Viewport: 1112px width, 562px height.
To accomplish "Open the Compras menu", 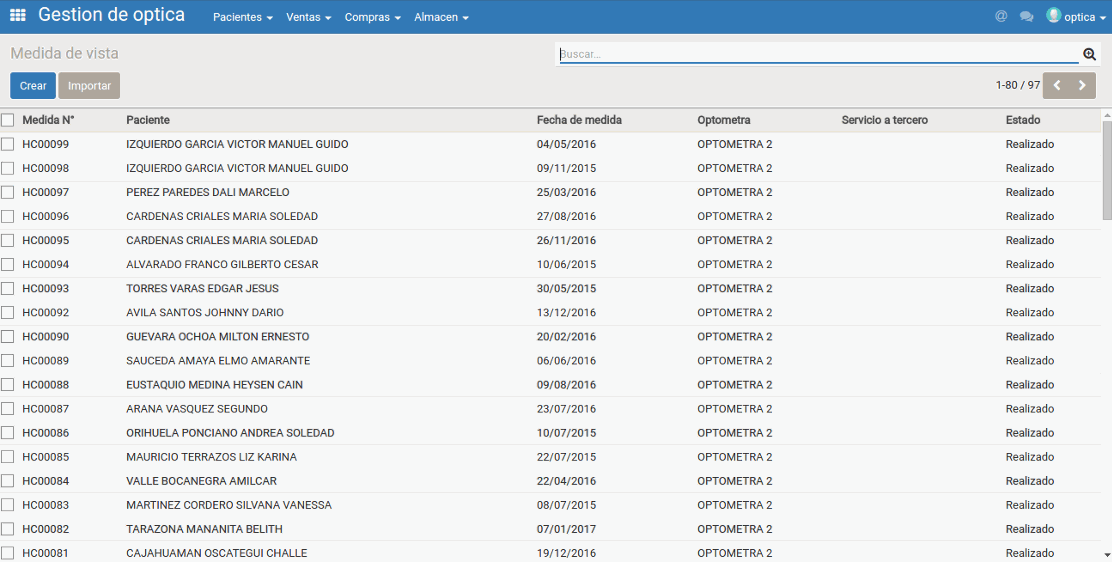I will point(372,18).
